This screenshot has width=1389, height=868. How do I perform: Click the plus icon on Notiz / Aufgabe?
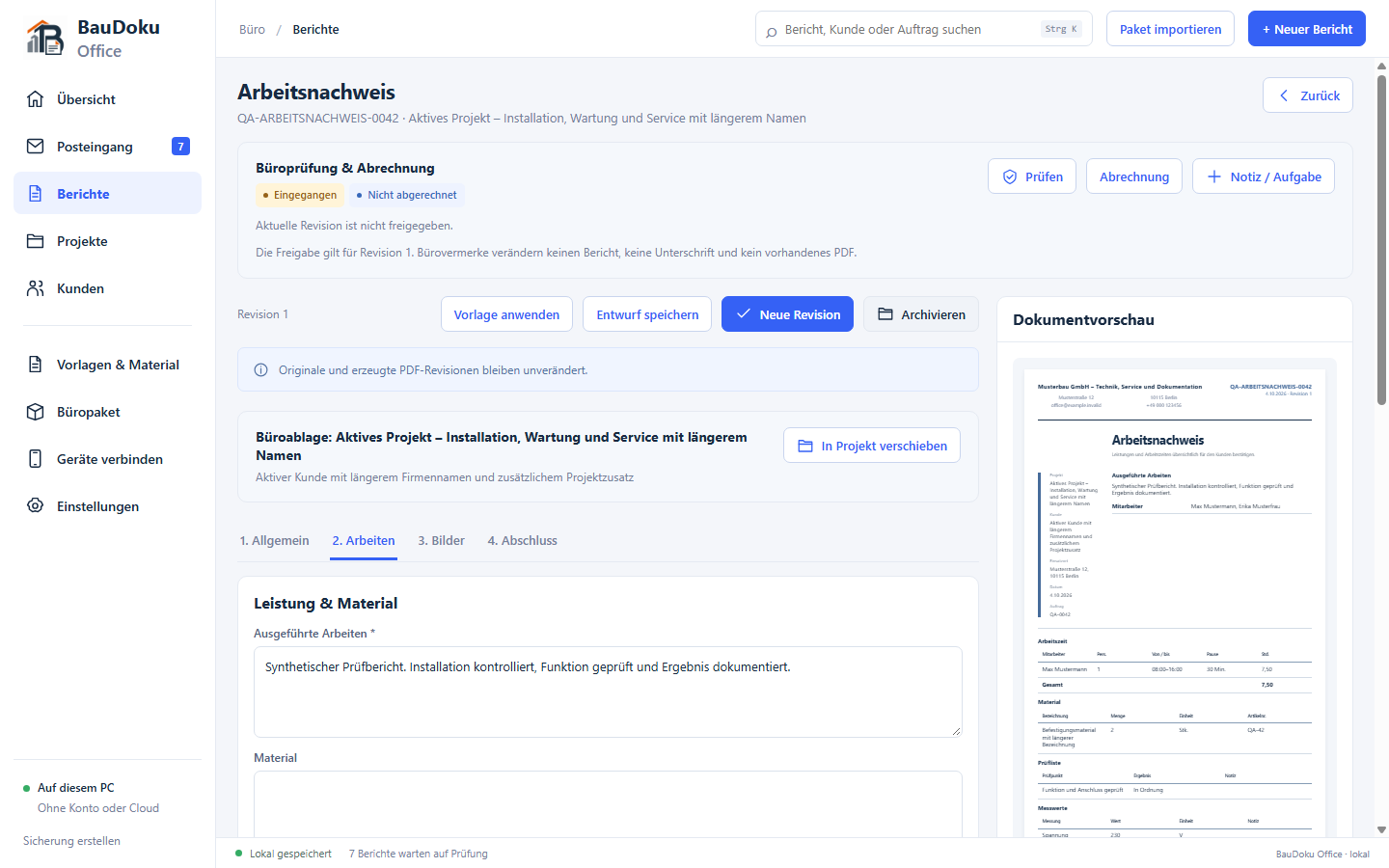1214,176
